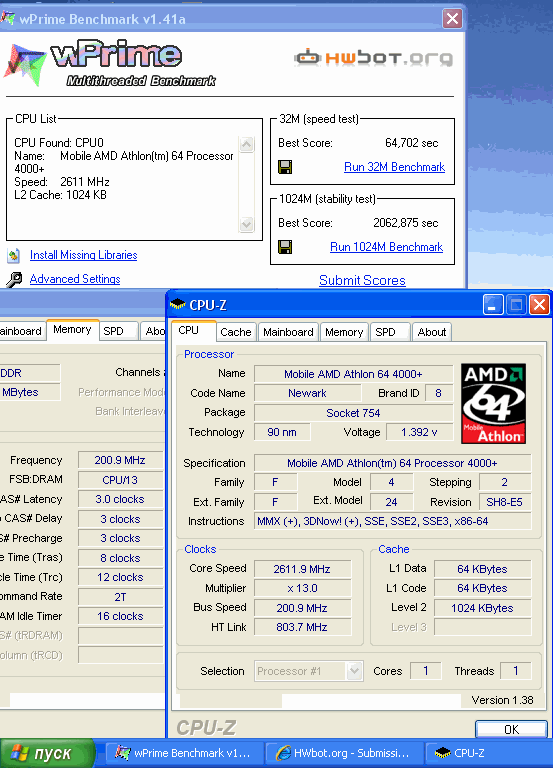Click the Voltage value 1.392 v
The height and width of the screenshot is (768, 553).
pyautogui.click(x=419, y=432)
